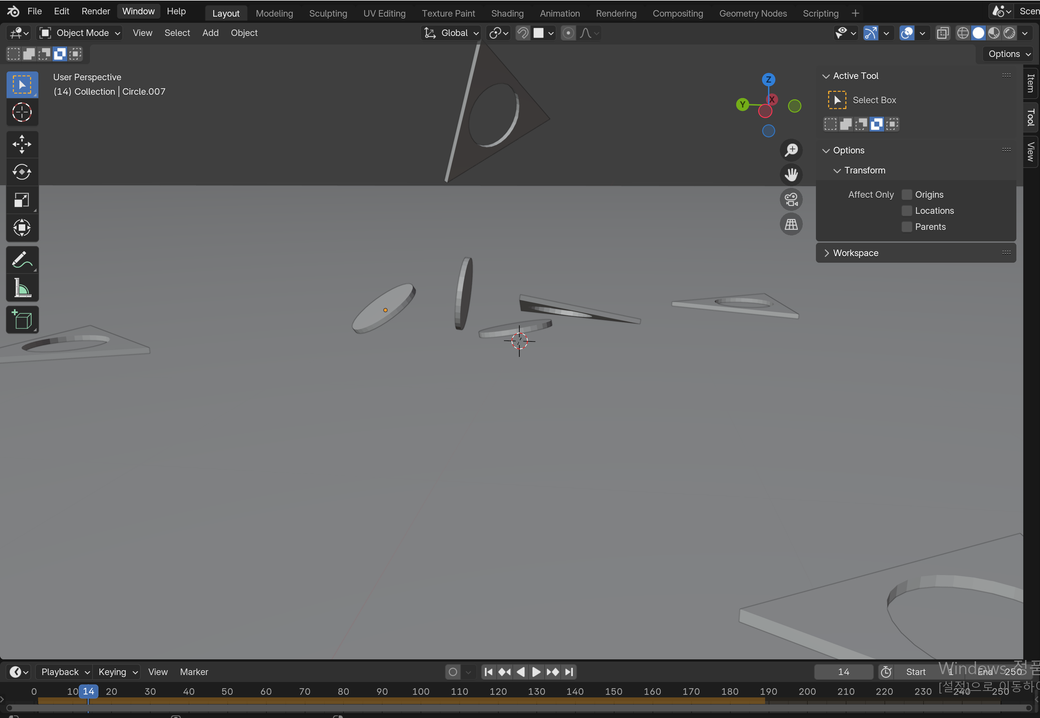This screenshot has height=718, width=1040.
Task: Select the Cursor tool in toolbar
Action: tap(22, 112)
